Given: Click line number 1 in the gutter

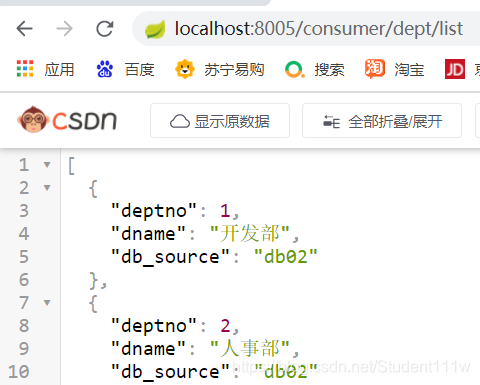Looking at the screenshot, I should point(24,165).
